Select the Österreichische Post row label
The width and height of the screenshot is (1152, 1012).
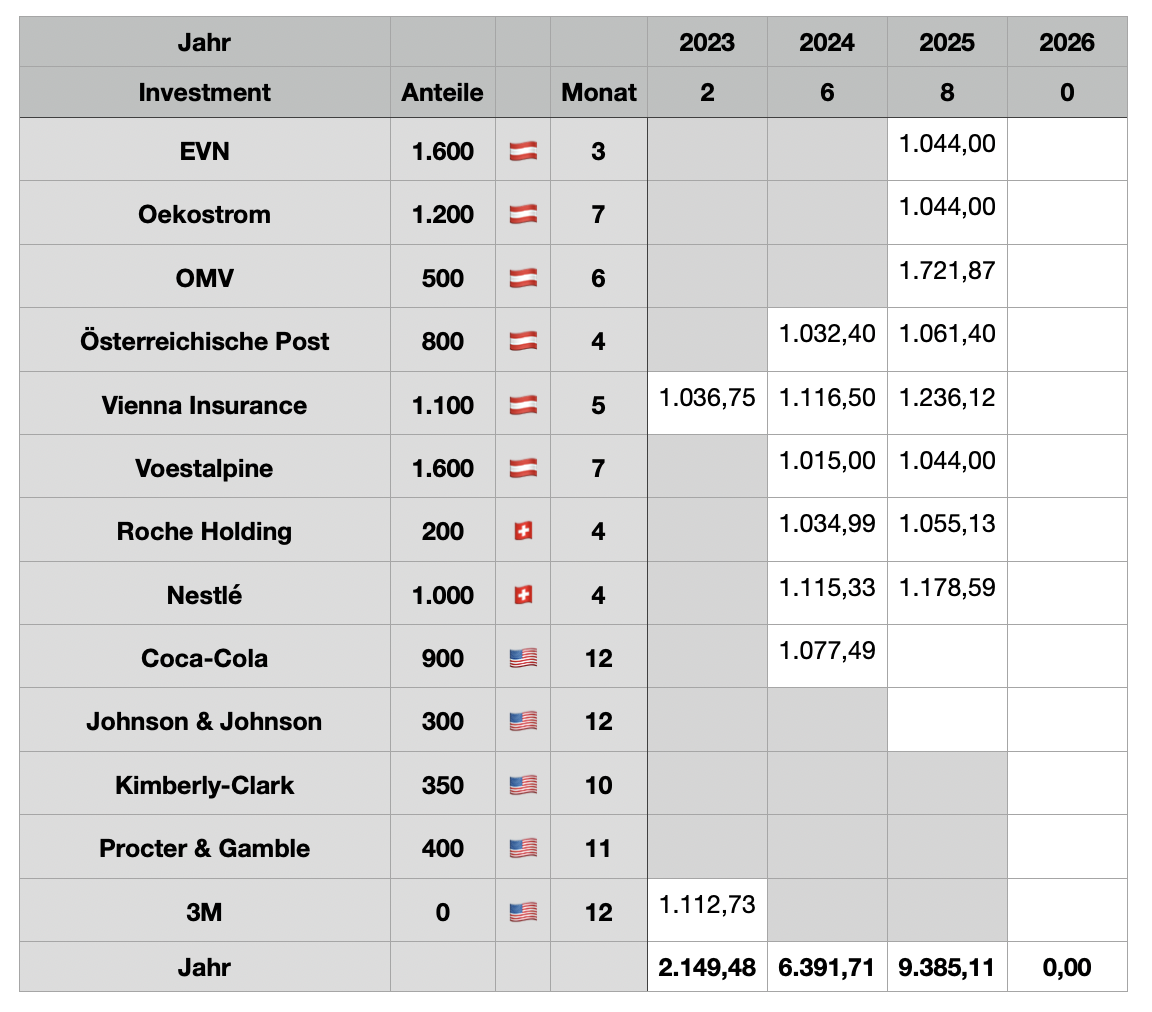[205, 341]
